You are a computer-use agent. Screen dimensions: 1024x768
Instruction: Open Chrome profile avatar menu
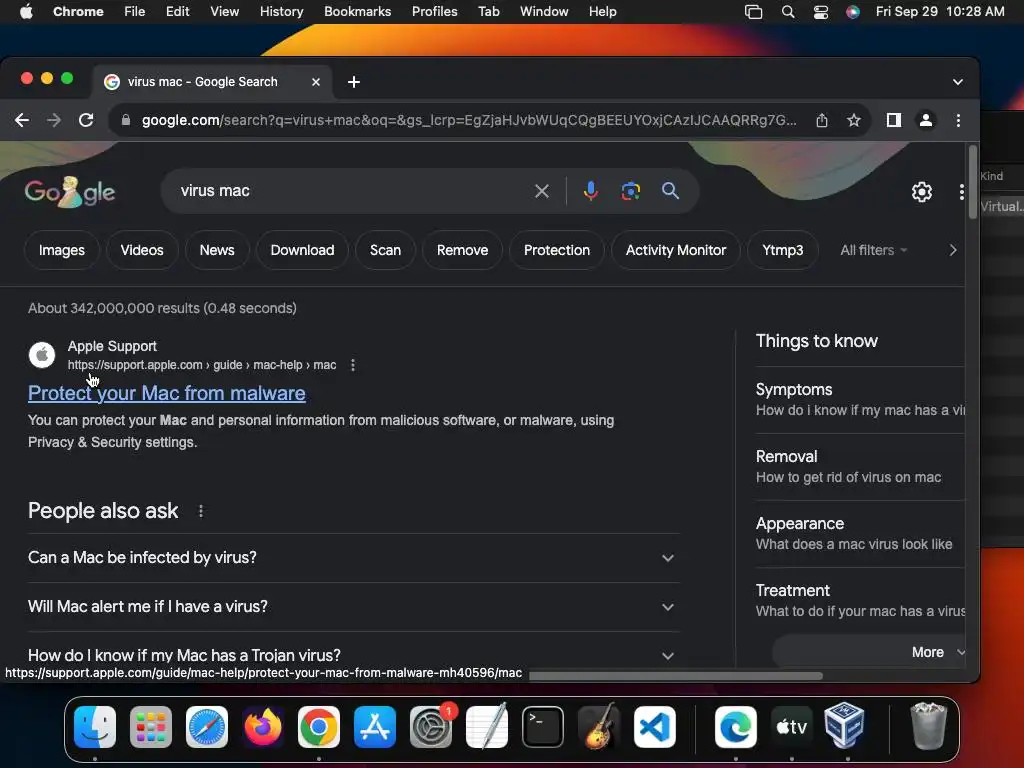click(925, 120)
